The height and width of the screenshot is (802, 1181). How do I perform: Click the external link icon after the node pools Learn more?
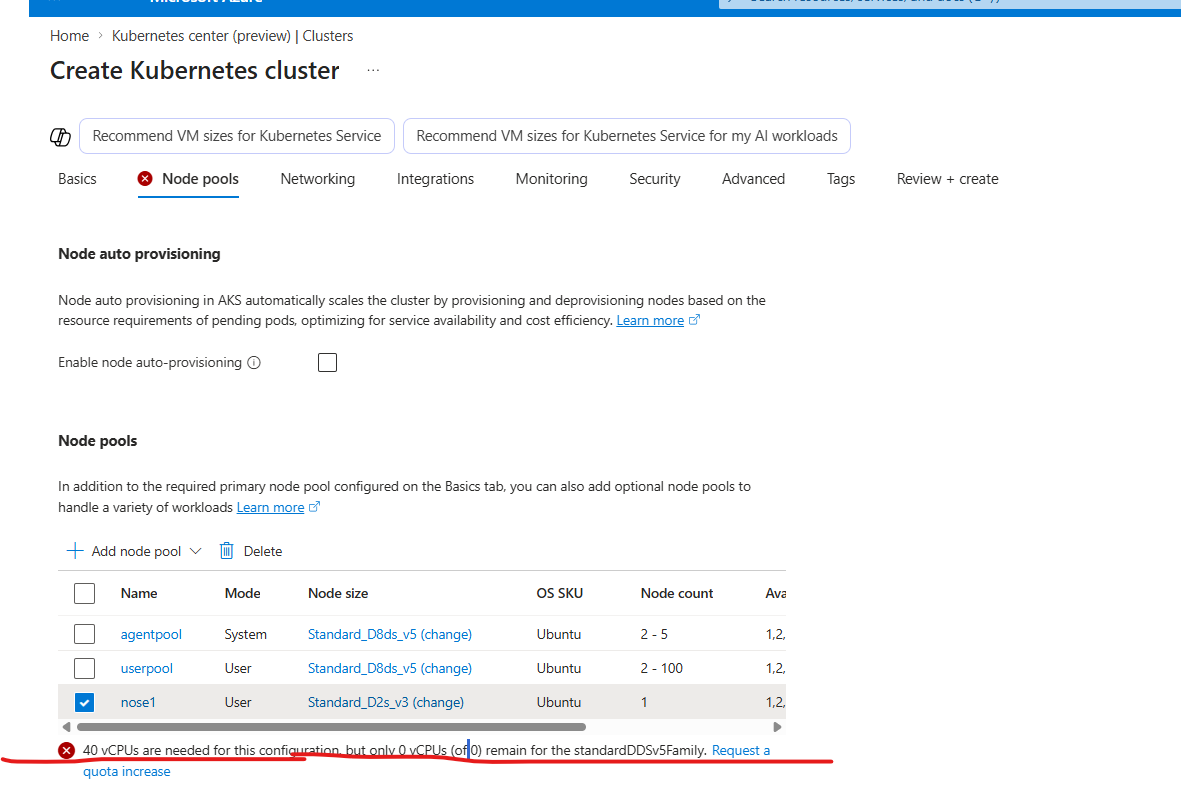coord(315,507)
